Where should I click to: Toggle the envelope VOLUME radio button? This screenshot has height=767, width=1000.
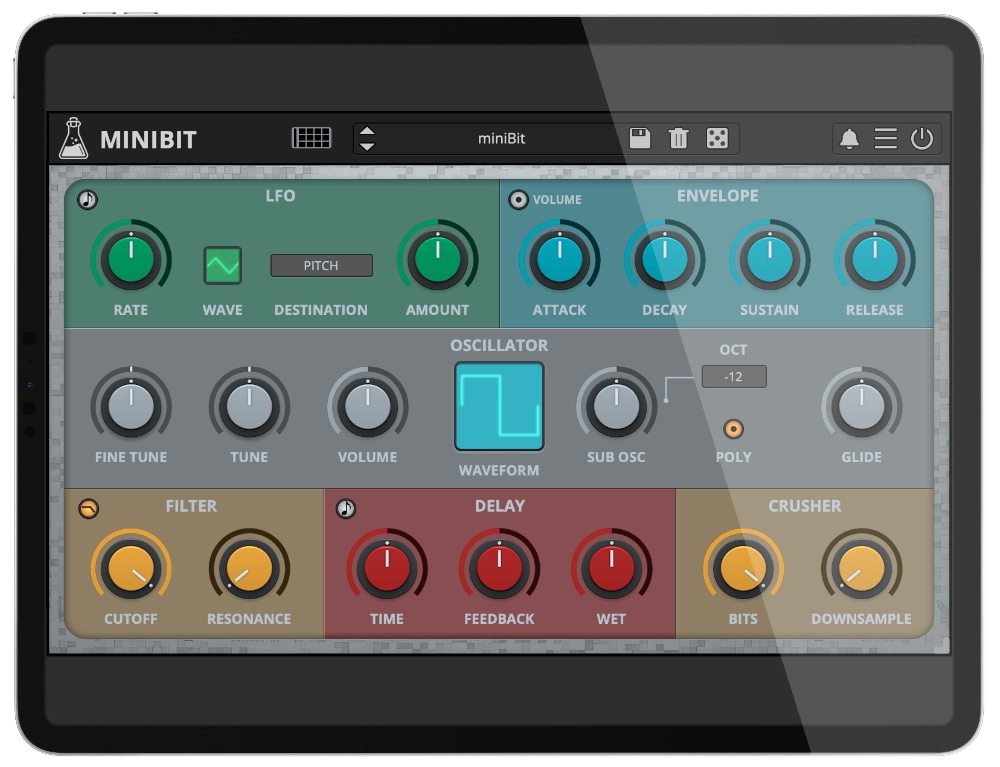pos(518,199)
